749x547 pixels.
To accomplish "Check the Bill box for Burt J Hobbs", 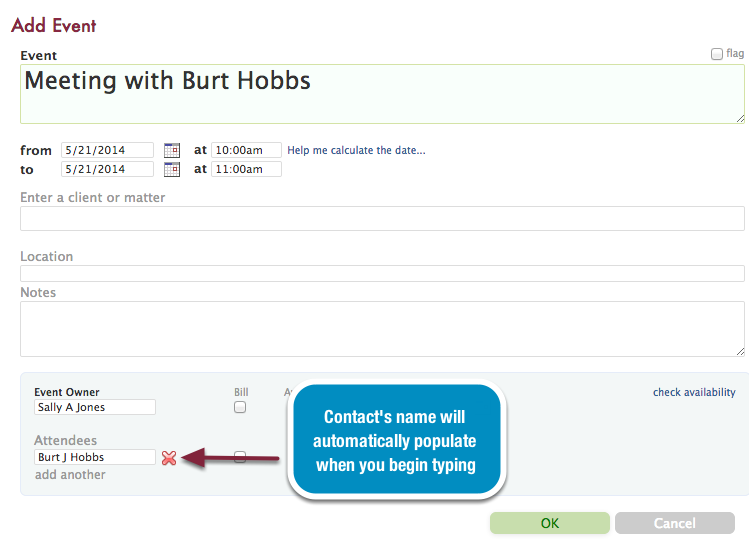I will [x=240, y=457].
